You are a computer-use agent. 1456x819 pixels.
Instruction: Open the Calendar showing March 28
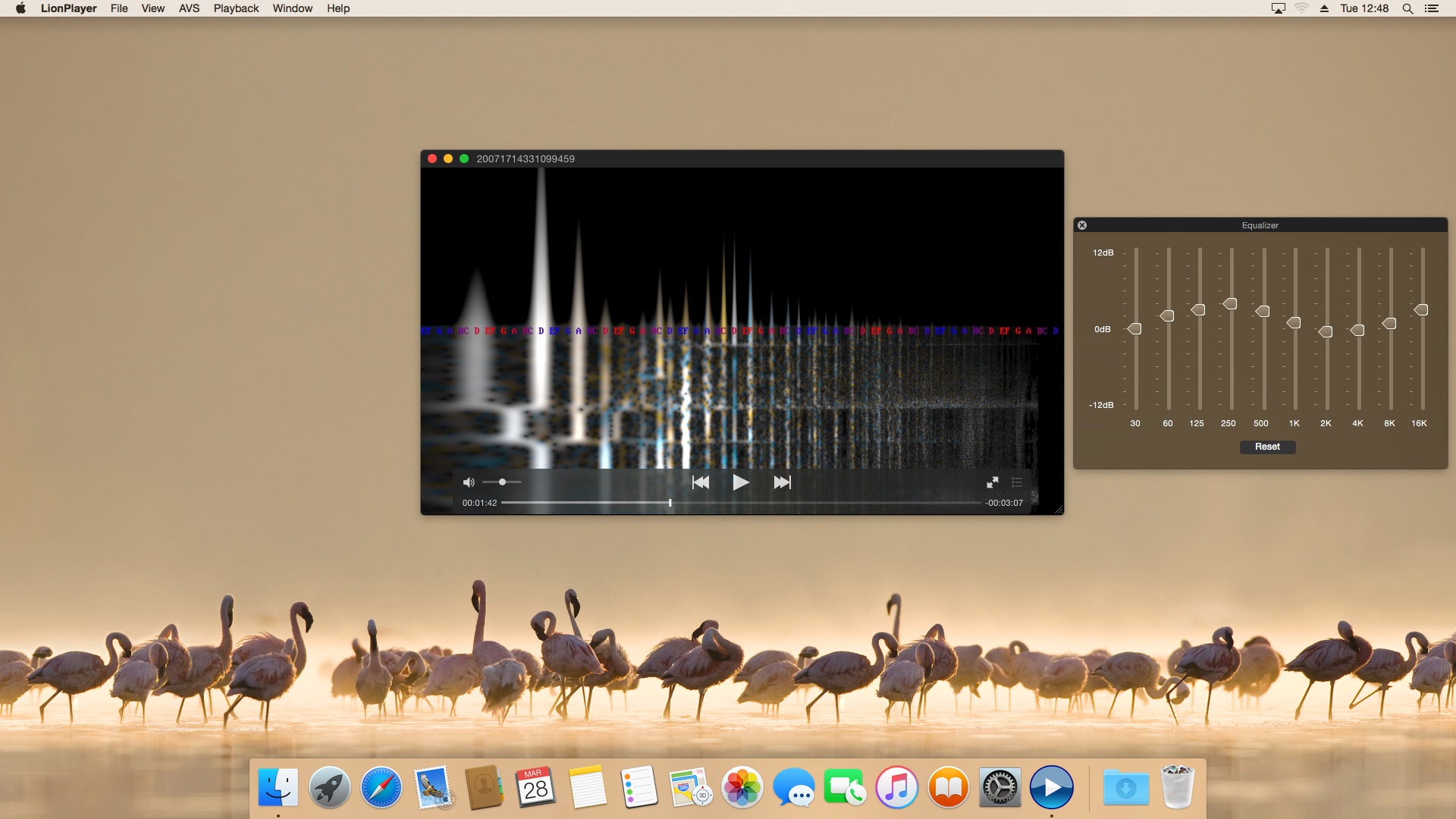coord(536,787)
